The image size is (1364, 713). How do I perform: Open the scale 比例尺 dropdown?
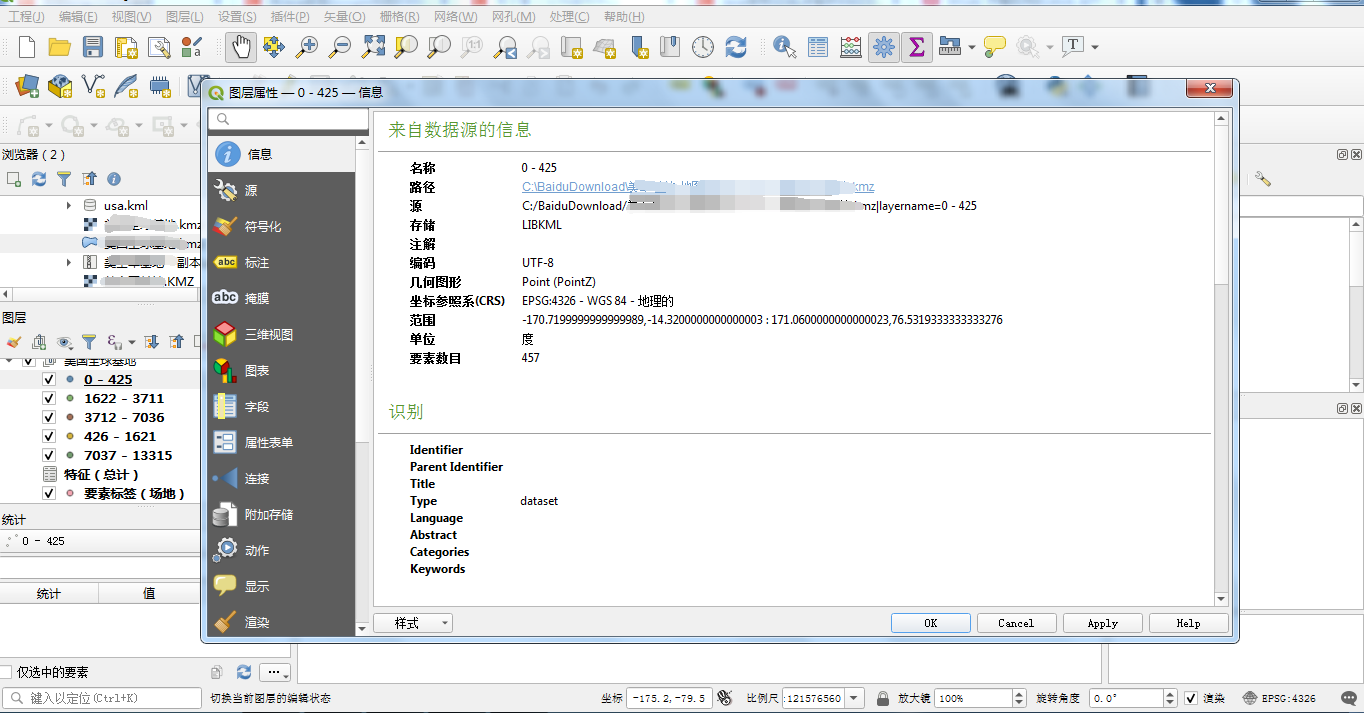tap(854, 697)
